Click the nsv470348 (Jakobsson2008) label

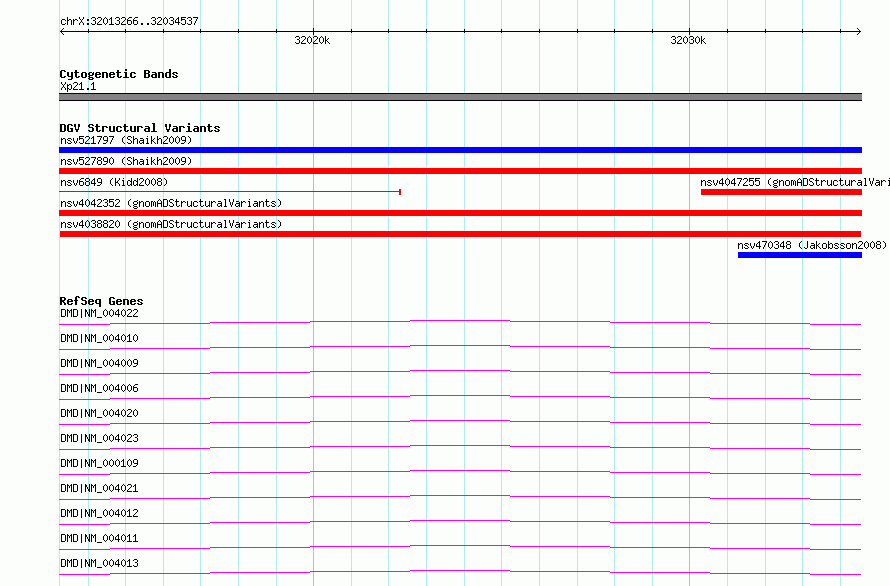tap(812, 245)
